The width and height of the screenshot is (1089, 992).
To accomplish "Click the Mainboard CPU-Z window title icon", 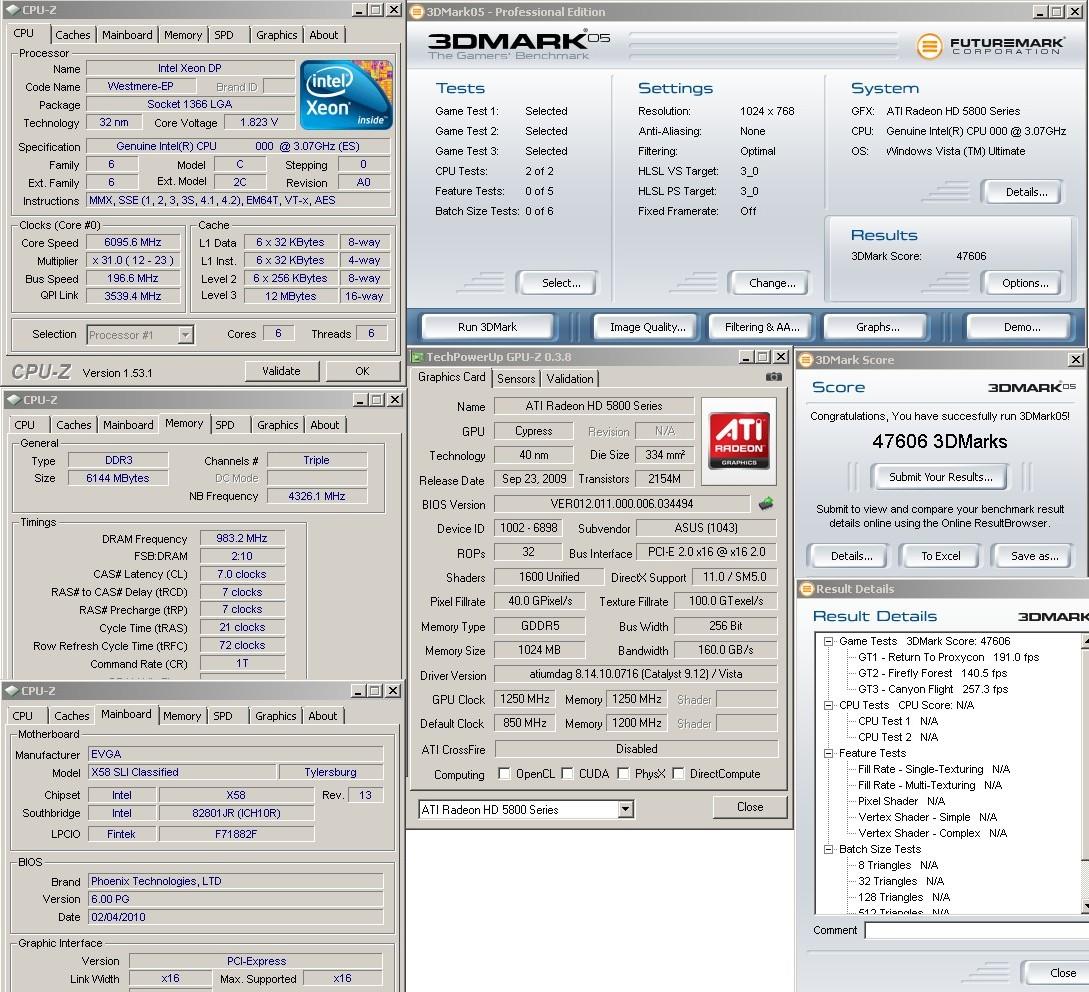I will coord(12,691).
